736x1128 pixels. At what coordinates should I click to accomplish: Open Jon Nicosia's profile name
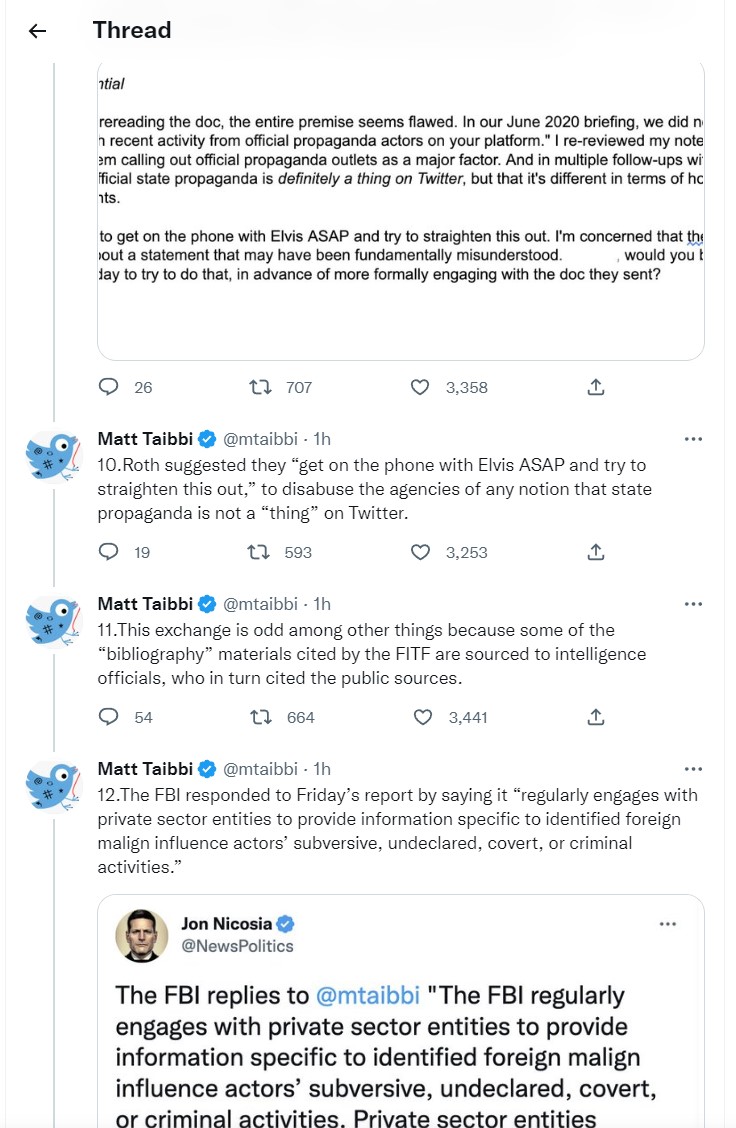pyautogui.click(x=227, y=924)
